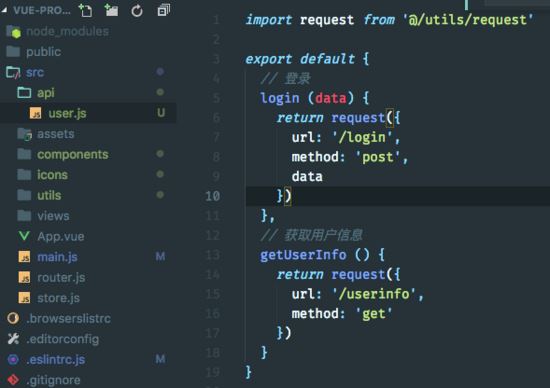Collapse all folders in the explorer
The height and width of the screenshot is (388, 550).
tap(163, 10)
